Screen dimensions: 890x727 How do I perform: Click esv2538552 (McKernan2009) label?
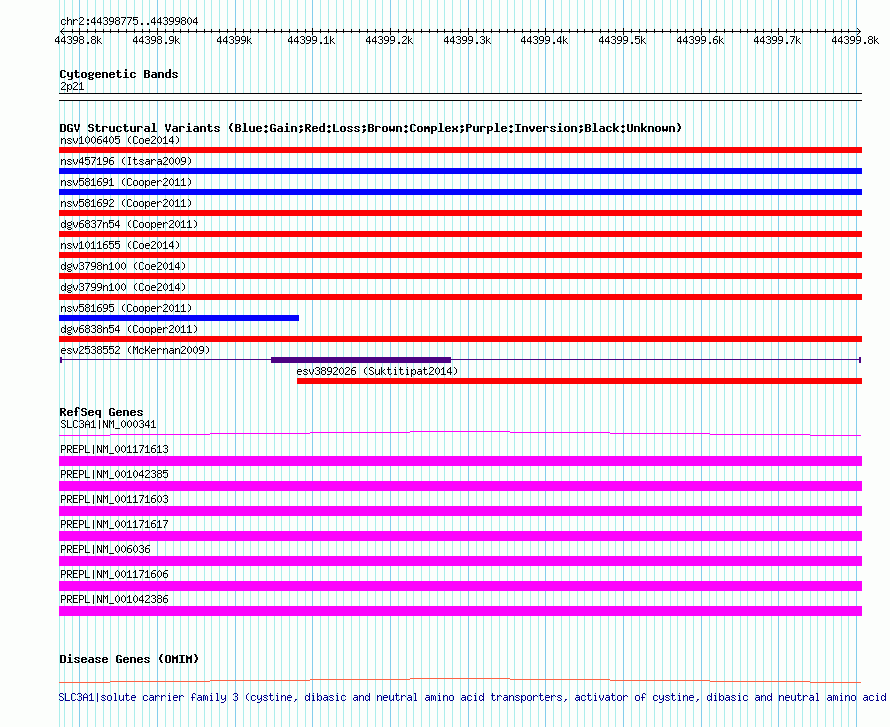pyautogui.click(x=135, y=350)
